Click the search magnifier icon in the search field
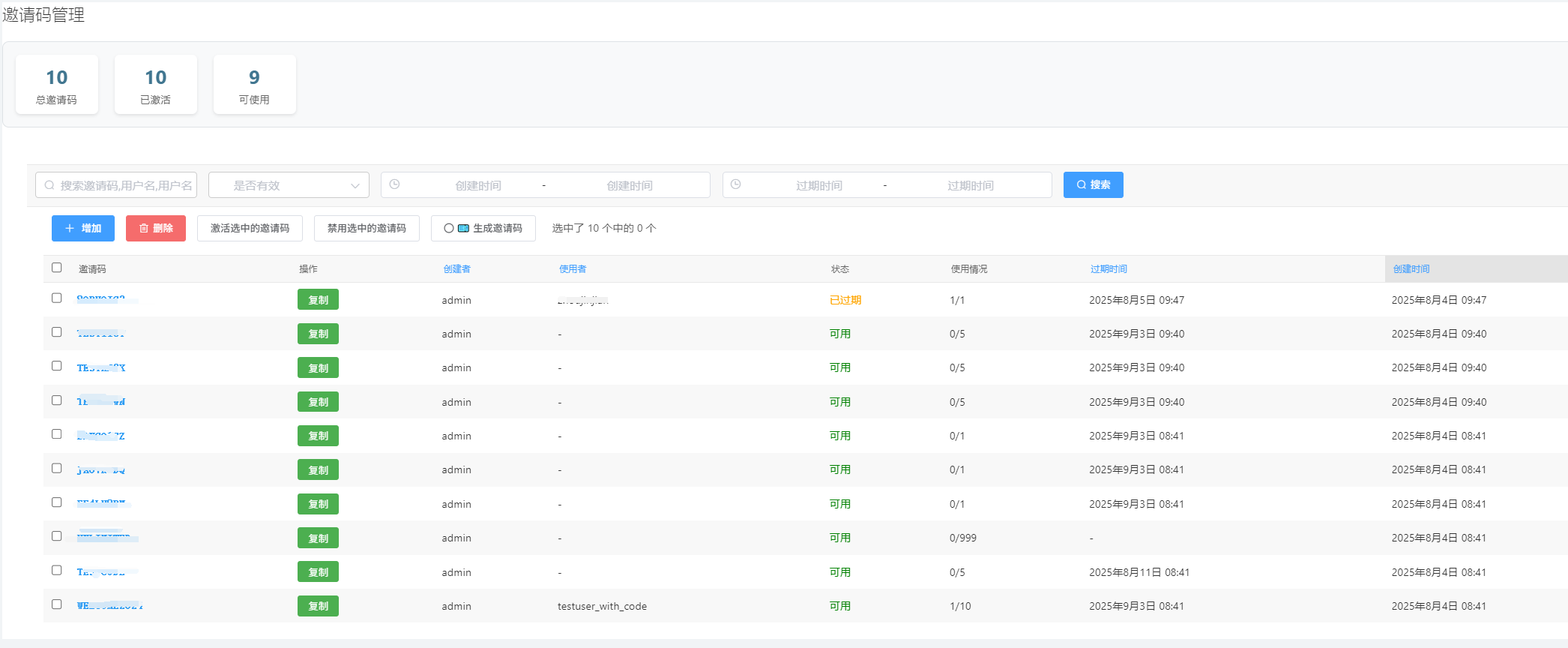 49,185
